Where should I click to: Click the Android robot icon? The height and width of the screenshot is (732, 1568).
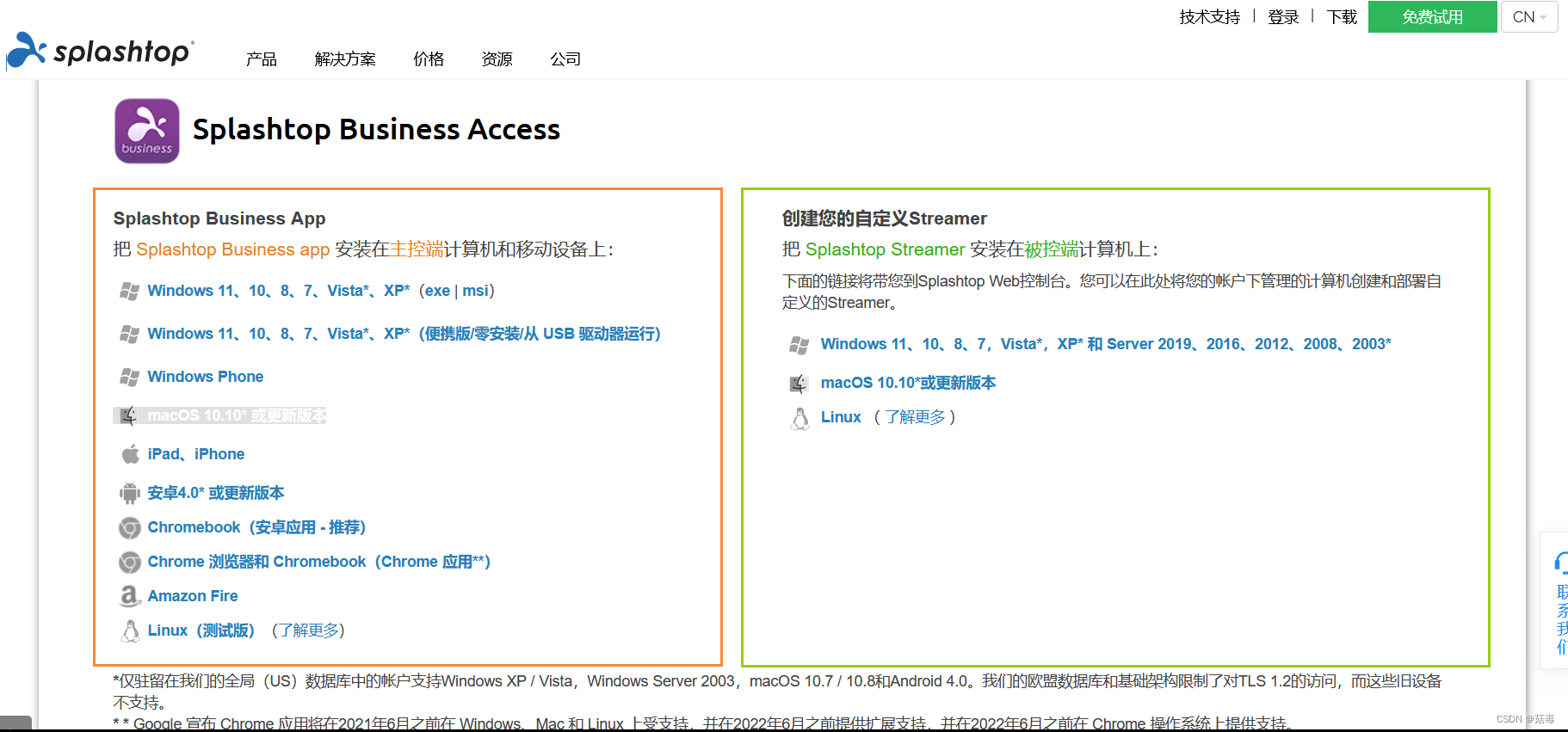(130, 493)
